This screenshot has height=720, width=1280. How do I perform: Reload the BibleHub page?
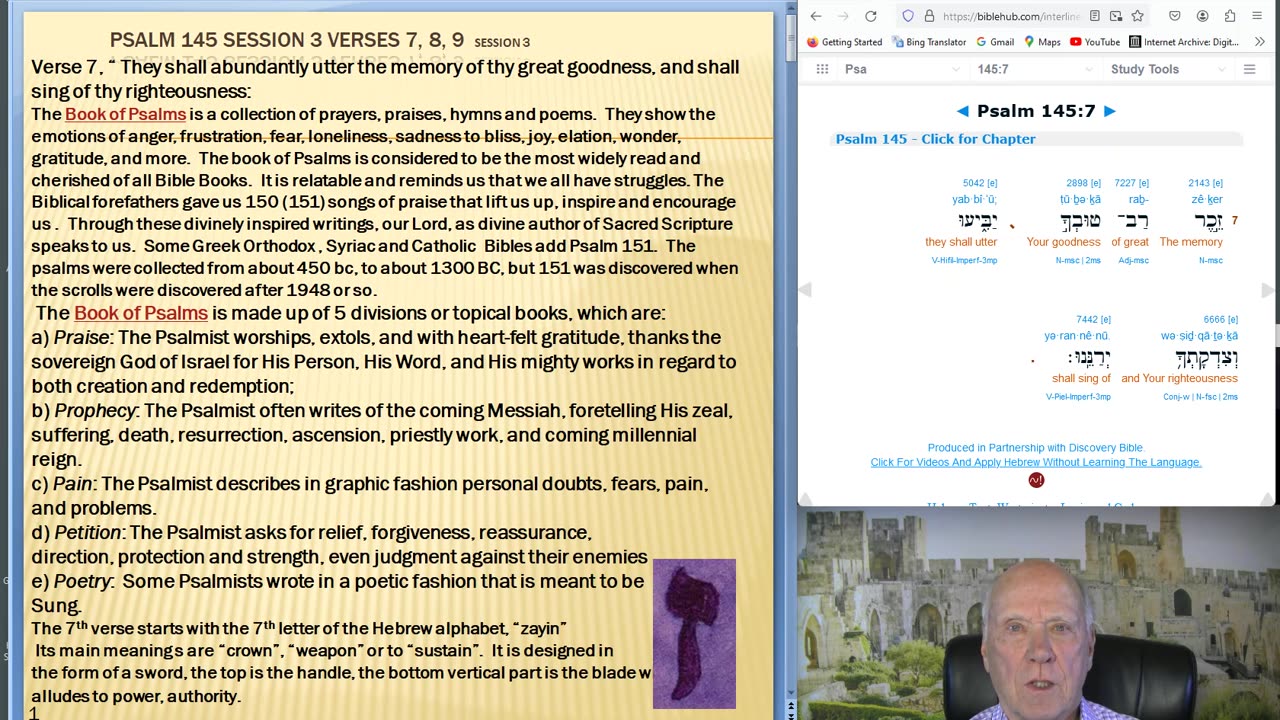(x=871, y=16)
